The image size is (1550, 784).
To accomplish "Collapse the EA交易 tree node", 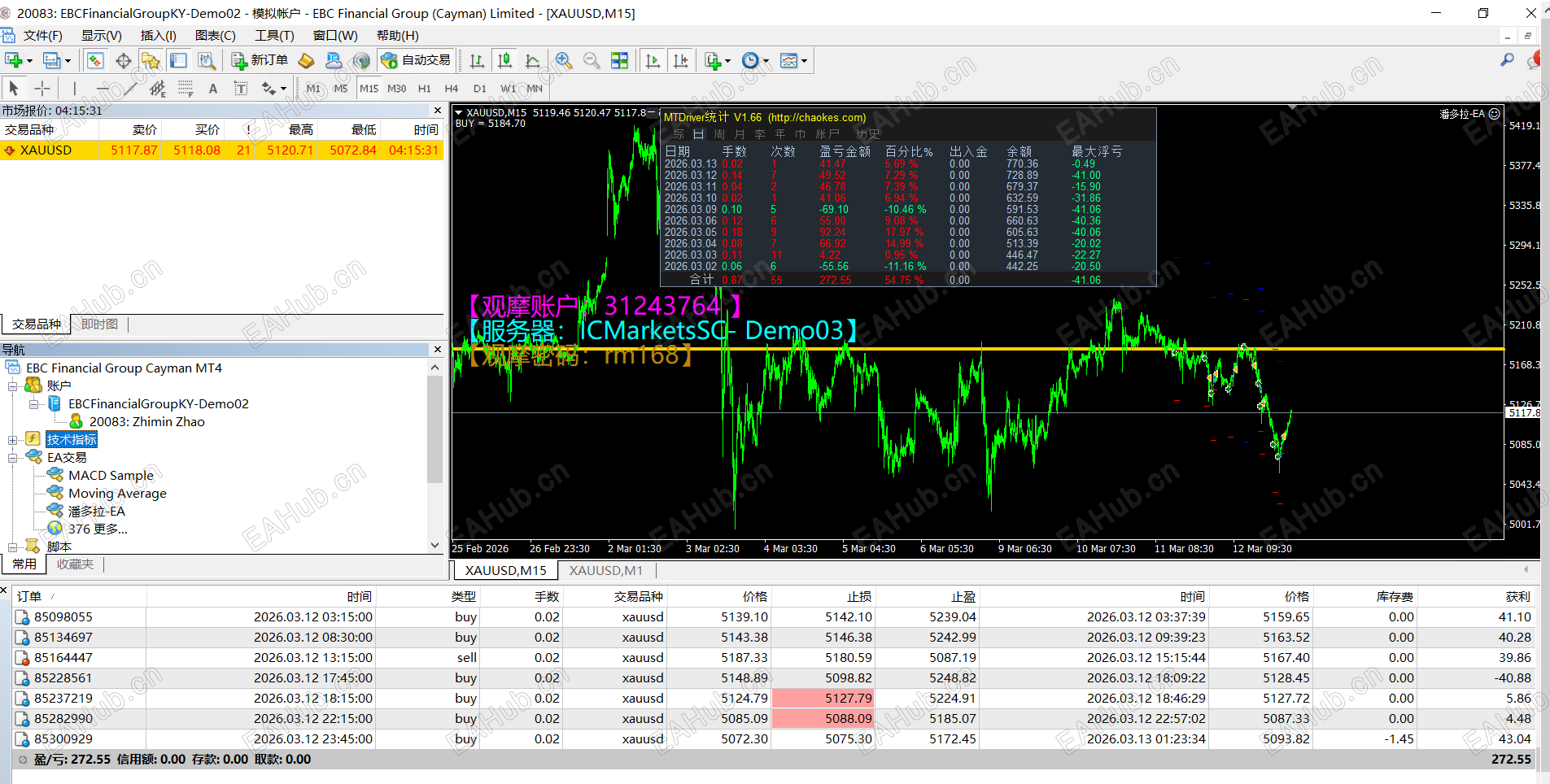I will pyautogui.click(x=13, y=458).
